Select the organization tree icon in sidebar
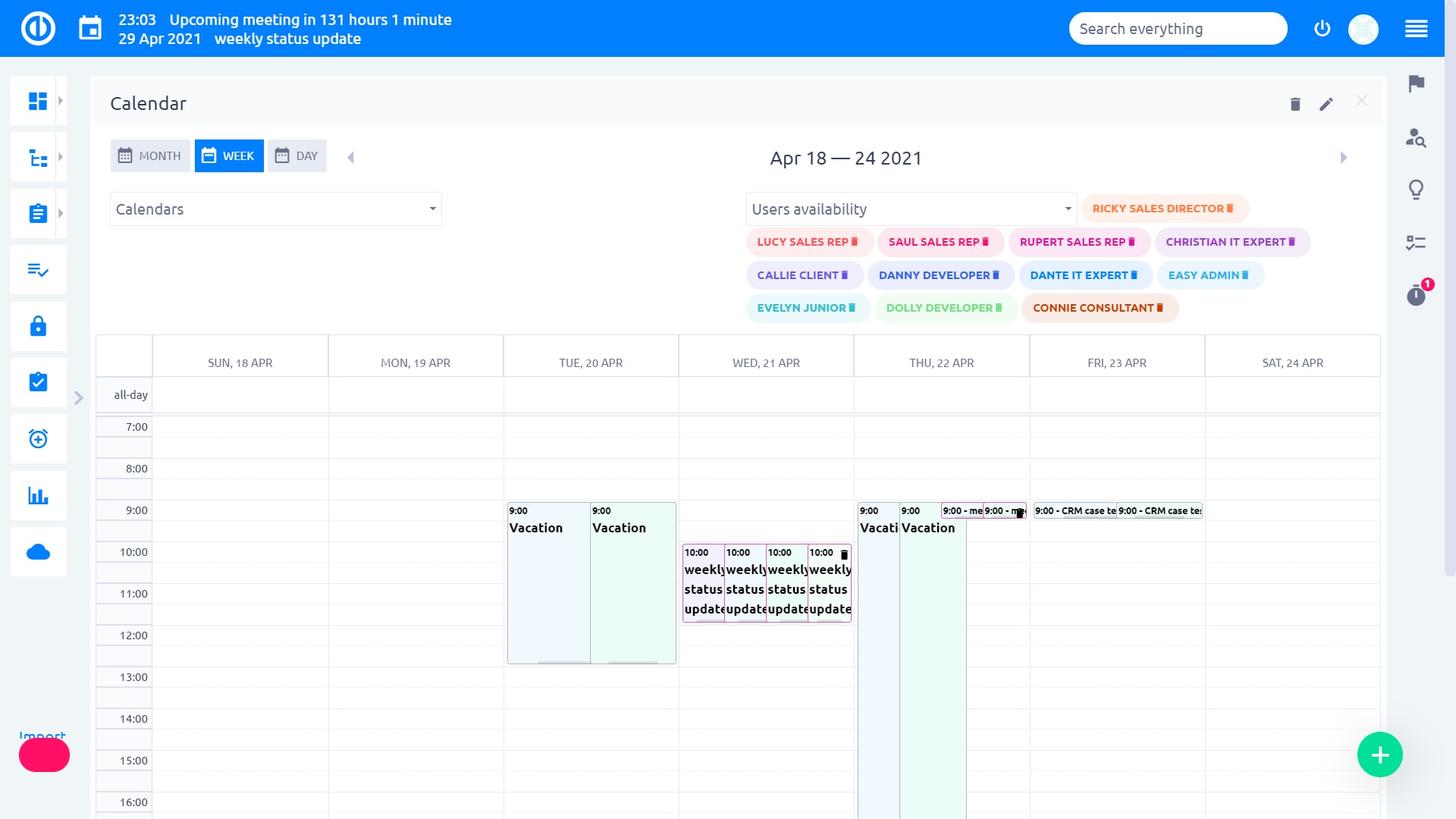 click(x=38, y=156)
